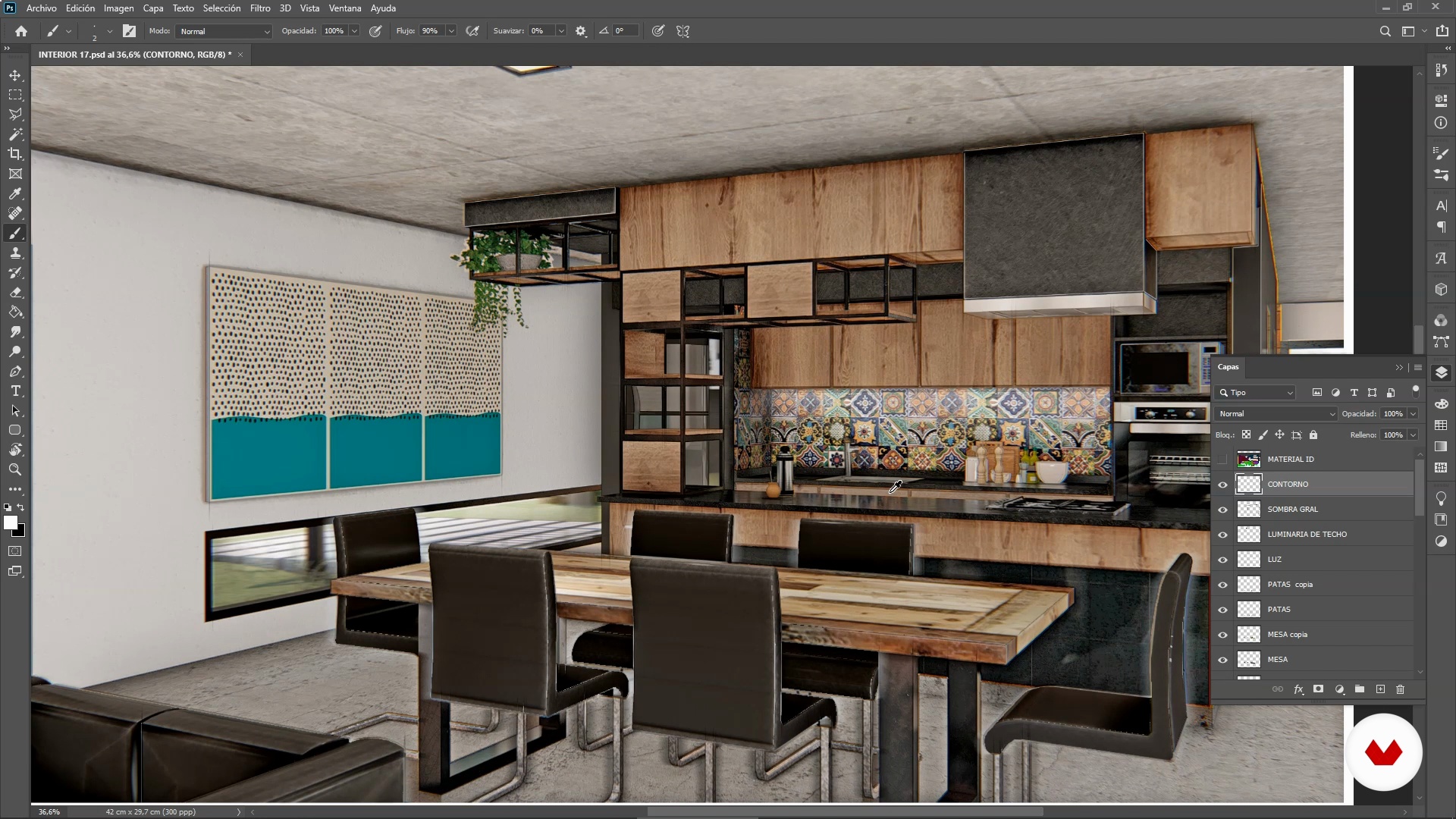Select the Rounded Rectangle shape tool
The width and height of the screenshot is (1456, 819).
tap(15, 430)
